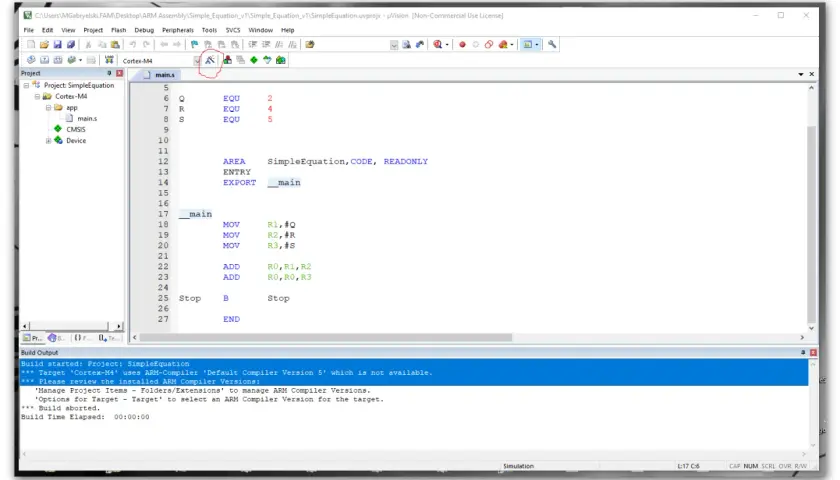Kill all breakpoints in project

(502, 44)
